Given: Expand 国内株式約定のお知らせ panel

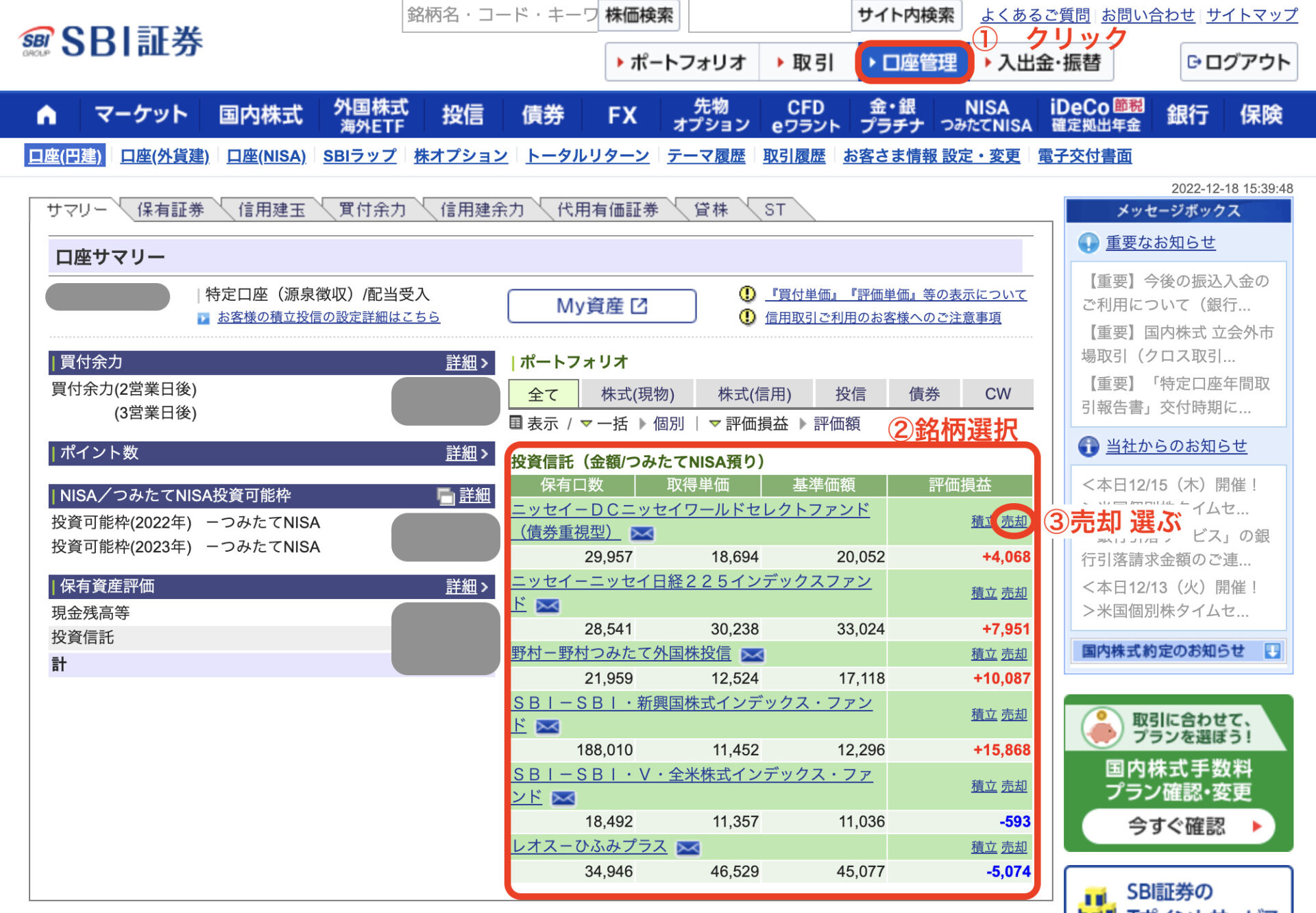Looking at the screenshot, I should (1178, 651).
